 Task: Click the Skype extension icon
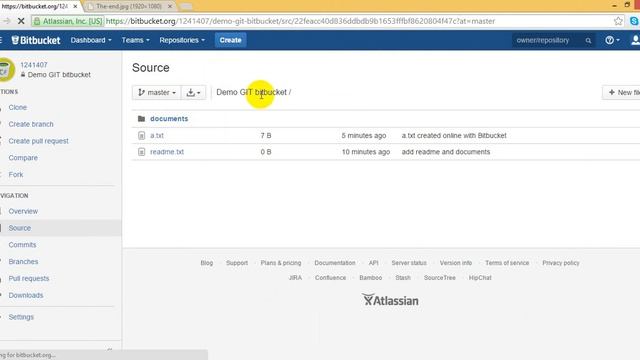tap(634, 21)
